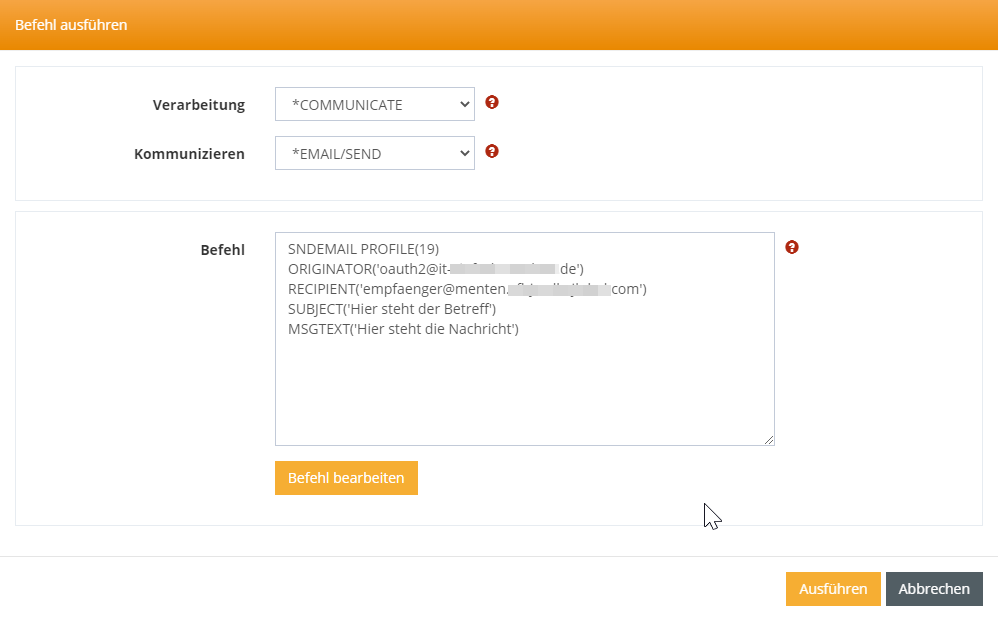Open the Verarbeitung *COMMUNICATE dropdown
998x621 pixels.
pos(374,104)
